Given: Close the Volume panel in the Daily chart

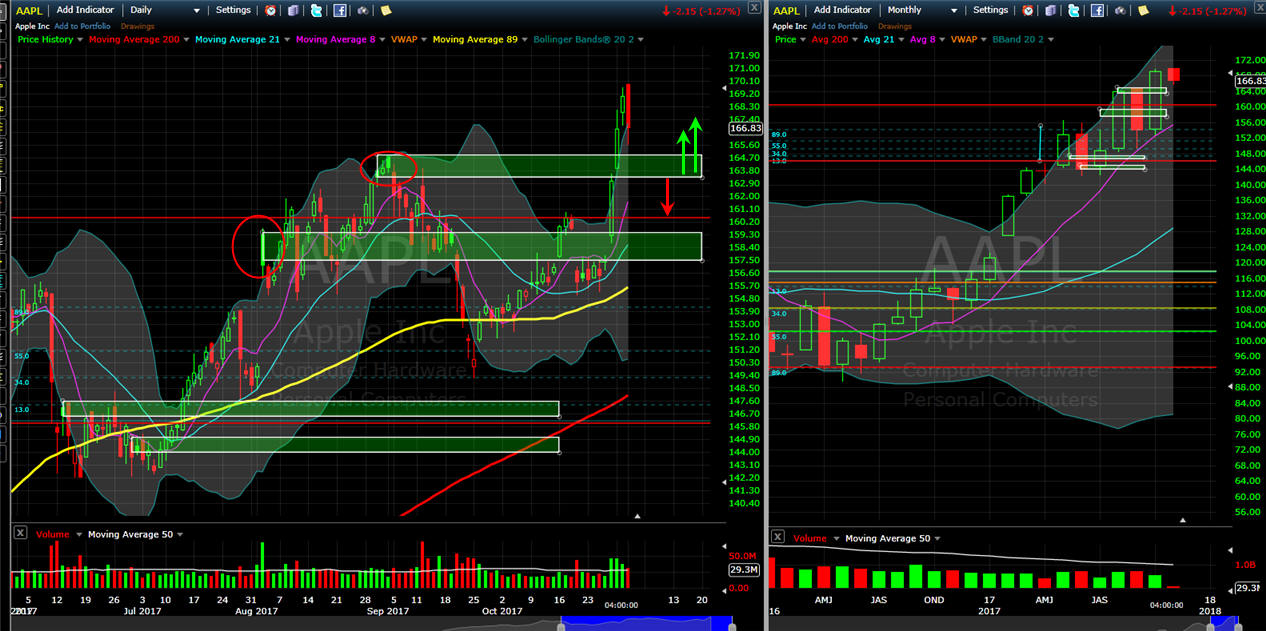Looking at the screenshot, I should point(20,534).
